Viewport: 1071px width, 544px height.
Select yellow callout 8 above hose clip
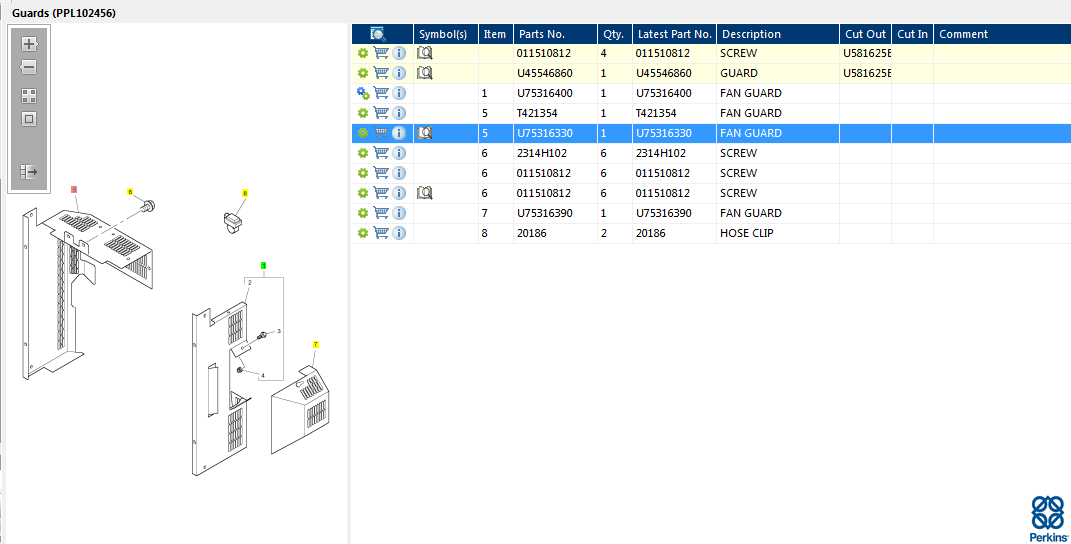(245, 193)
